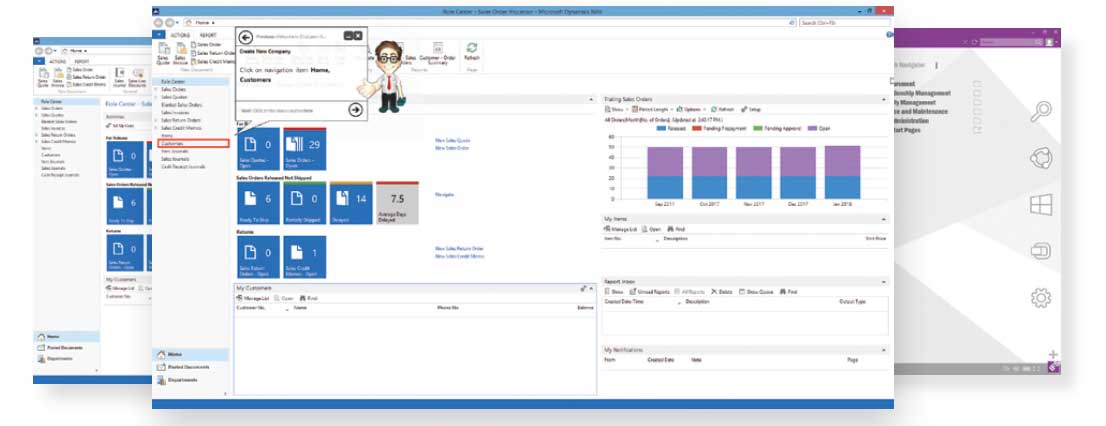Screen dimensions: 1106x426
Task: Select Customers in the front window navigation pane
Action: pos(194,143)
